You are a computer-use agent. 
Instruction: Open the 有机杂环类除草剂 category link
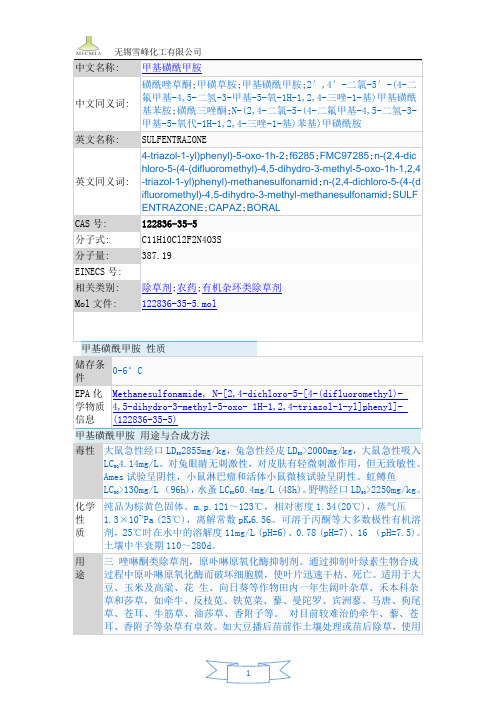tap(242, 287)
